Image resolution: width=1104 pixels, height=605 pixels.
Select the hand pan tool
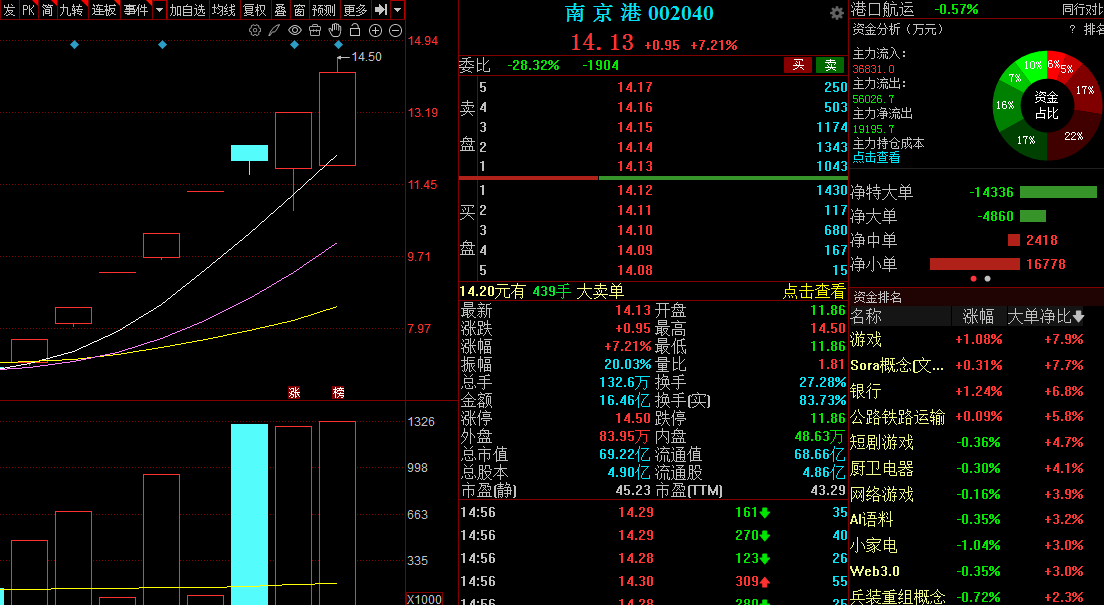pyautogui.click(x=335, y=30)
